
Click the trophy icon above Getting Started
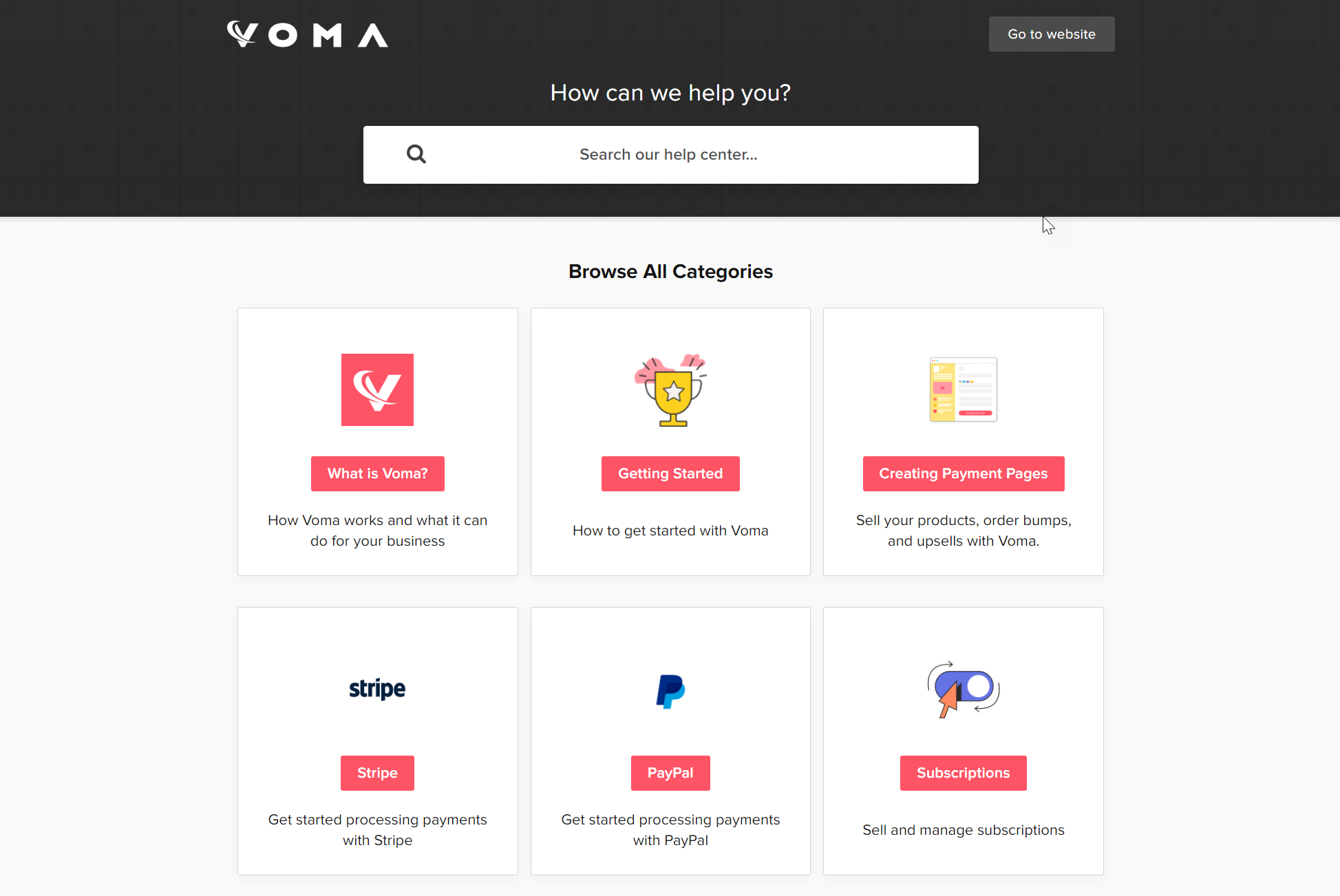click(670, 390)
